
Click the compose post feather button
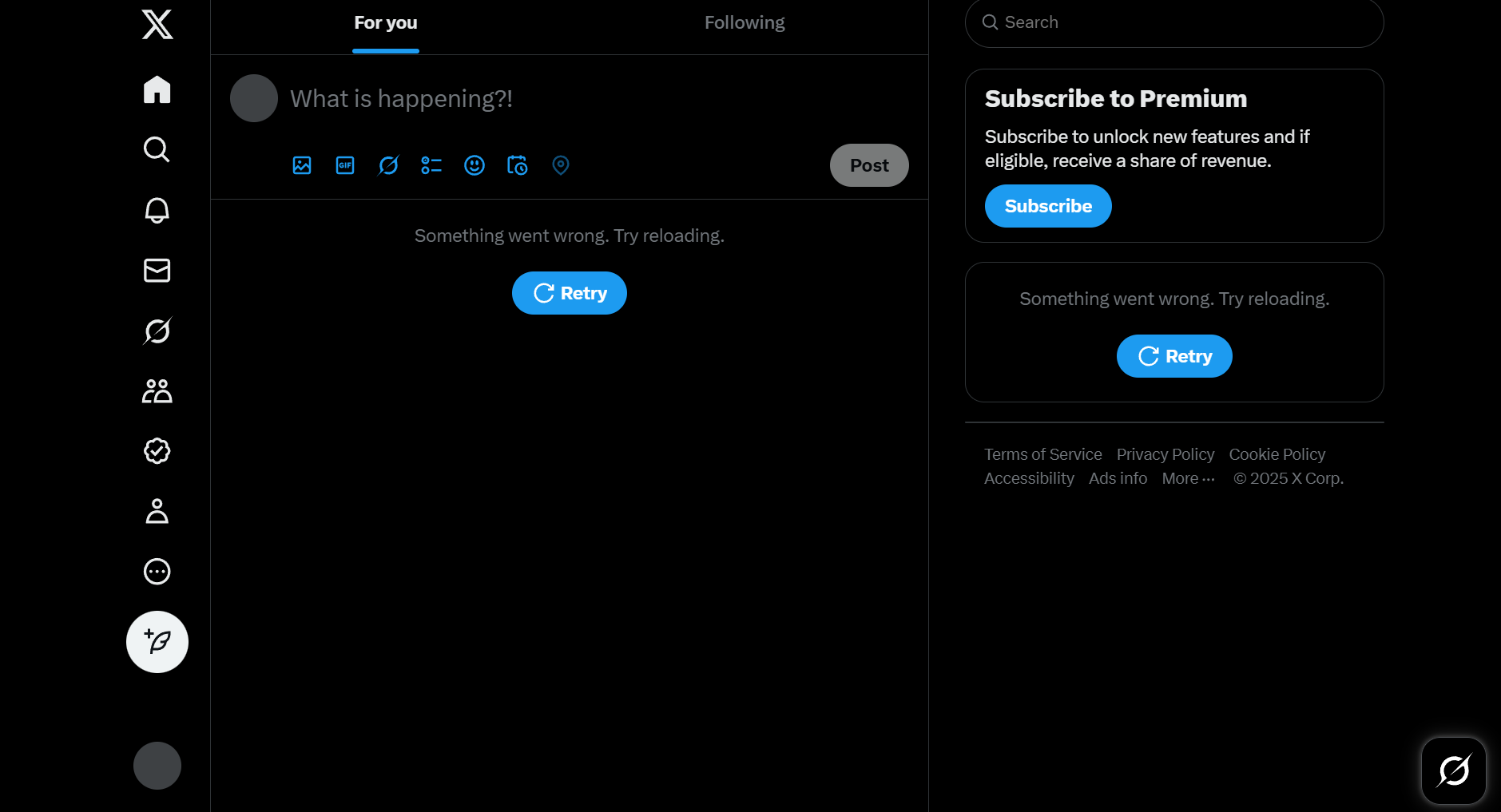coord(157,642)
